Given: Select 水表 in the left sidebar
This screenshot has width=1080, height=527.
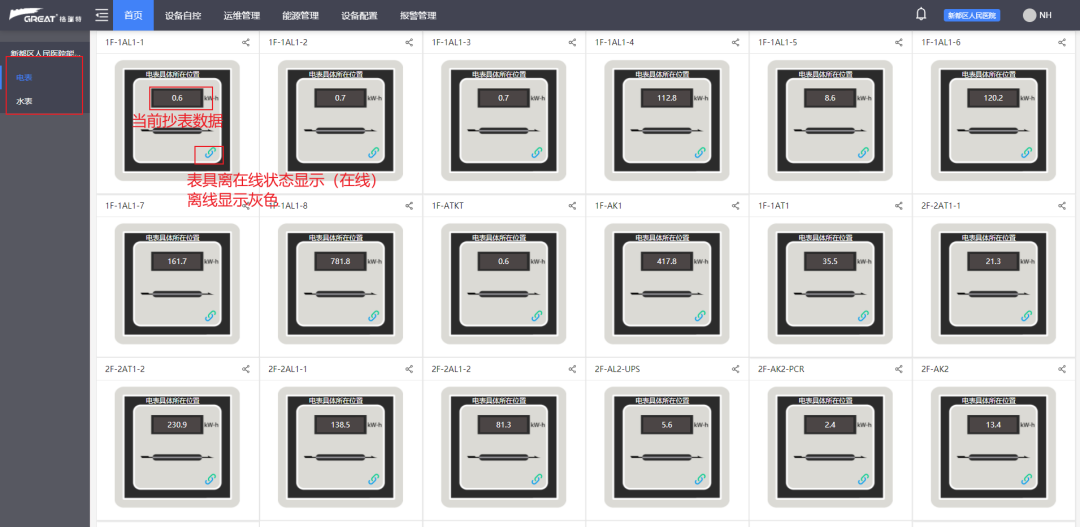Looking at the screenshot, I should coord(25,101).
